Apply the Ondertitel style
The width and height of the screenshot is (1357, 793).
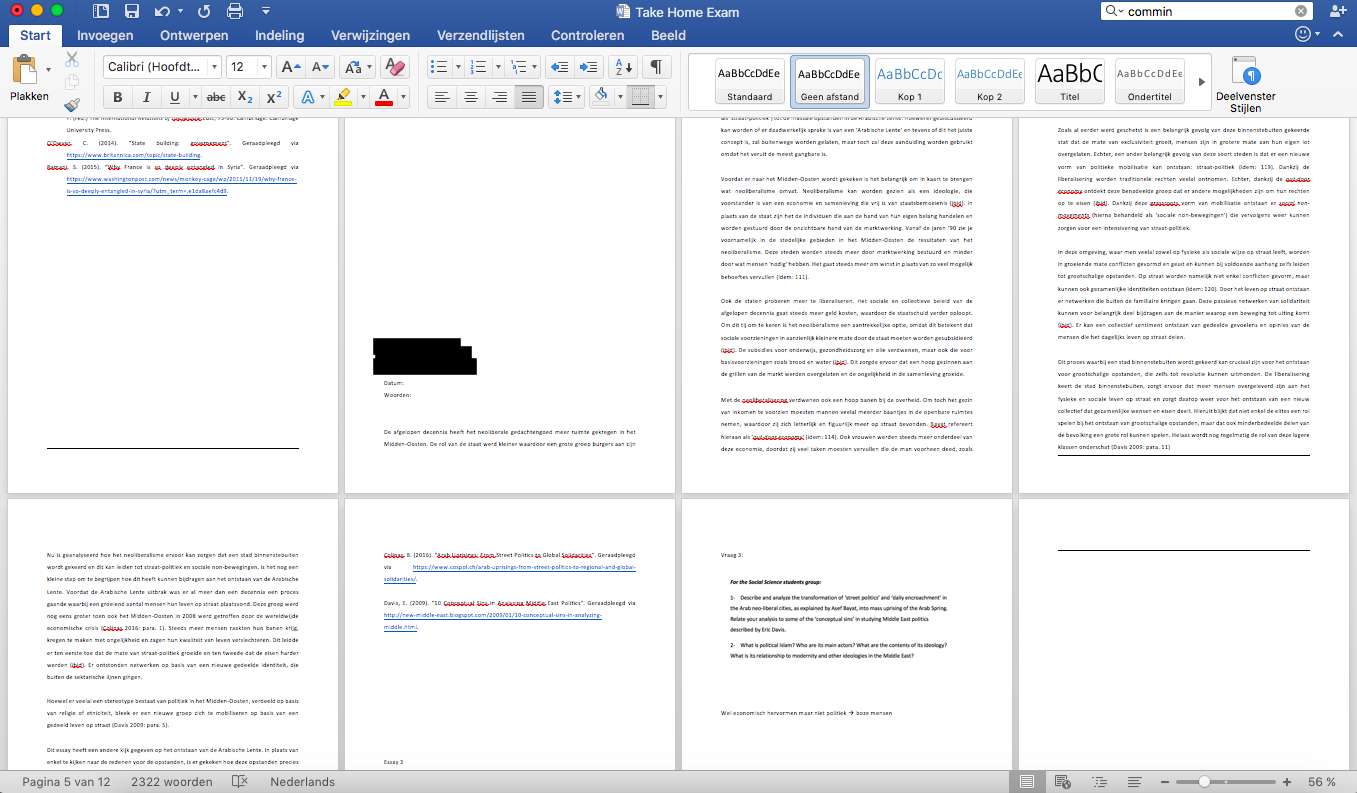click(x=1149, y=82)
